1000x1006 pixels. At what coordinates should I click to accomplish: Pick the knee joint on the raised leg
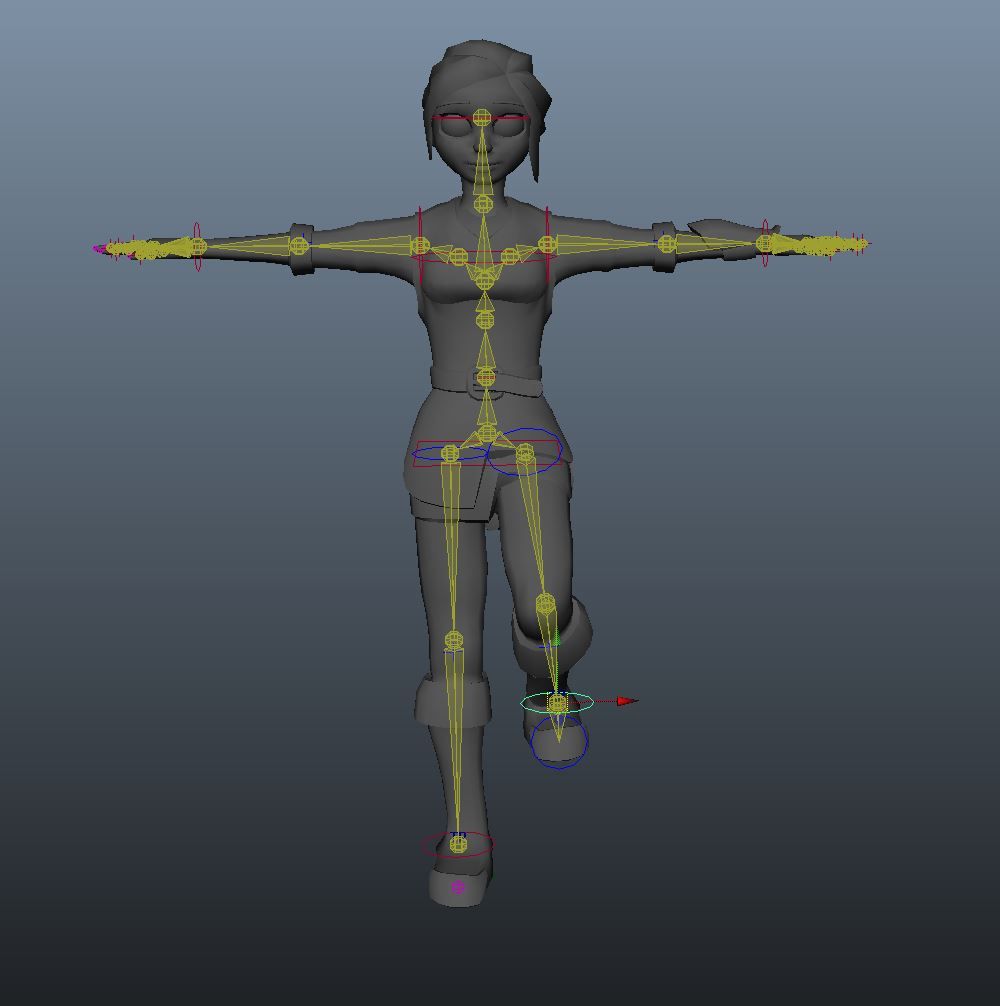coord(545,604)
